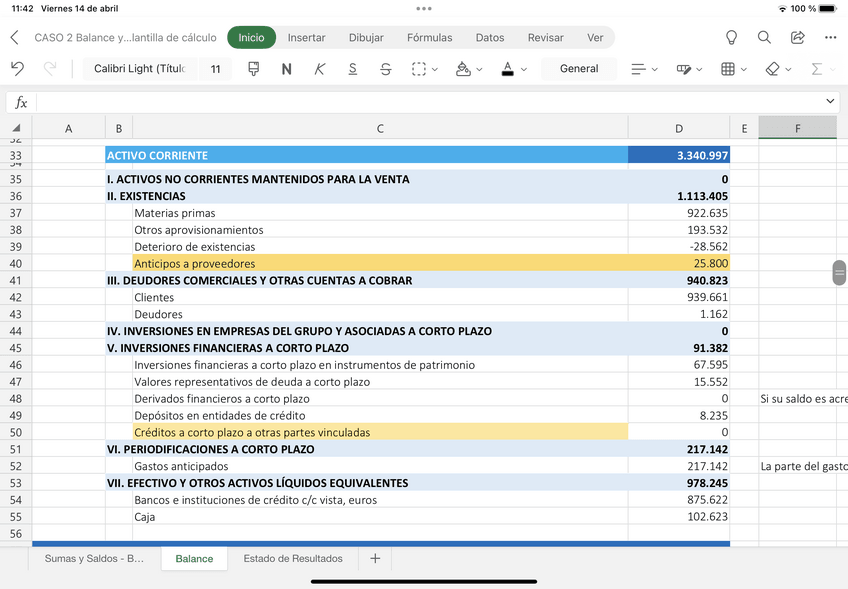The width and height of the screenshot is (848, 589).
Task: Toggle bold formatting
Action: point(287,69)
